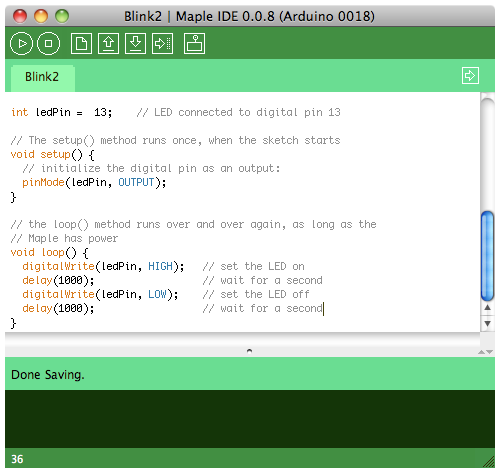Screen dimensions: 498x472
Task: Click the scrollbar down arrow
Action: tap(488, 324)
